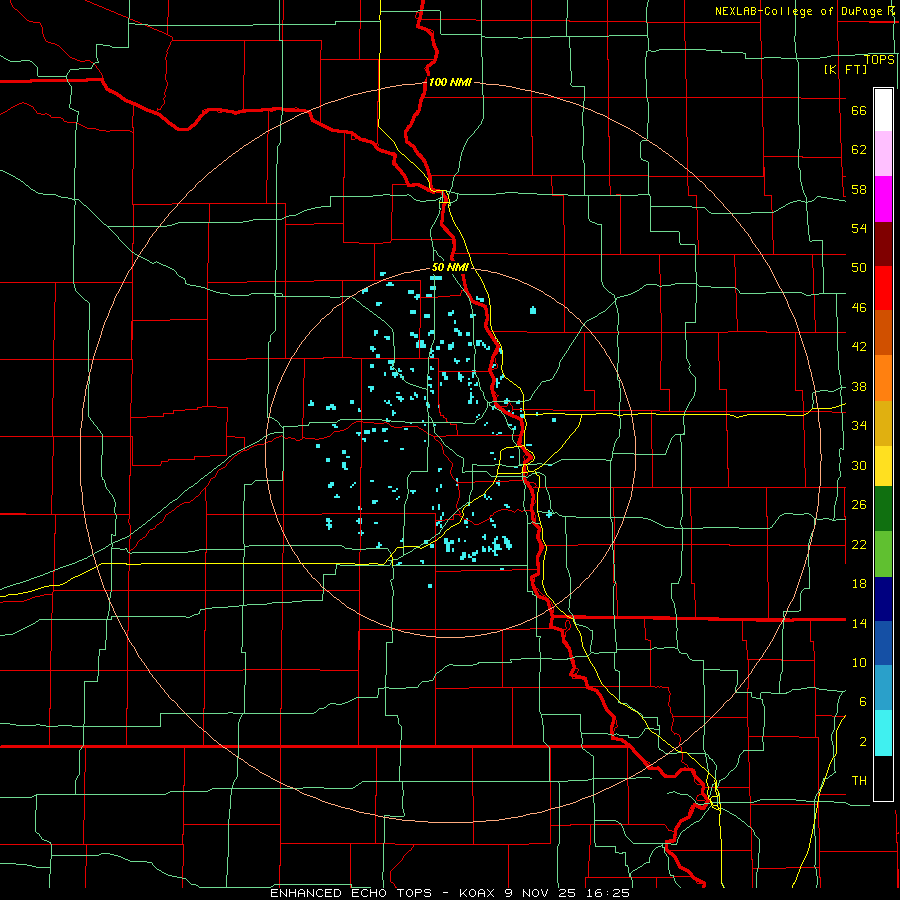Click the navy blue swatch between 18 and 14

coord(883,599)
